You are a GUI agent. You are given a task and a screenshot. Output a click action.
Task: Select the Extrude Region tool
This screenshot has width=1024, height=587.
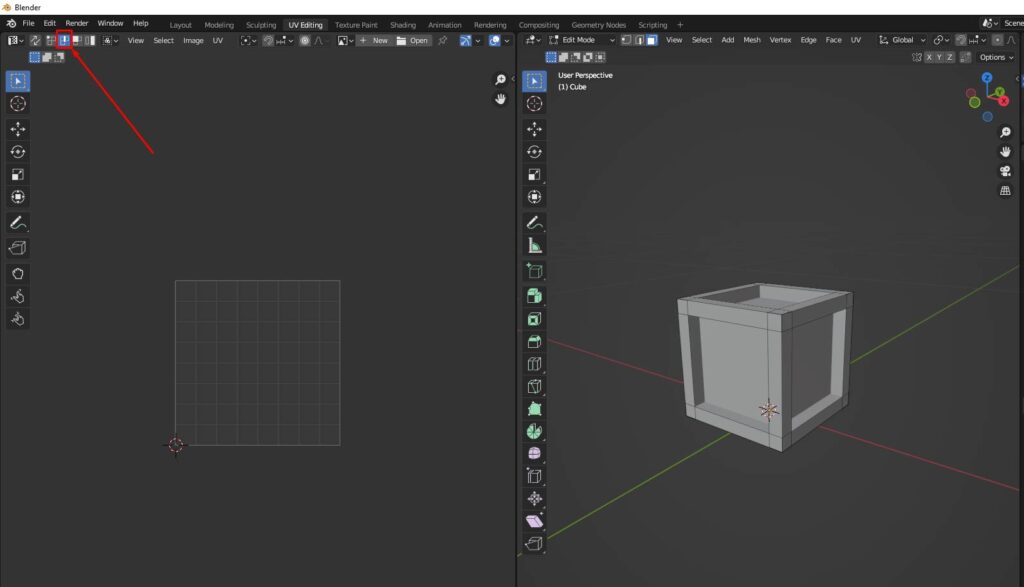tap(534, 296)
